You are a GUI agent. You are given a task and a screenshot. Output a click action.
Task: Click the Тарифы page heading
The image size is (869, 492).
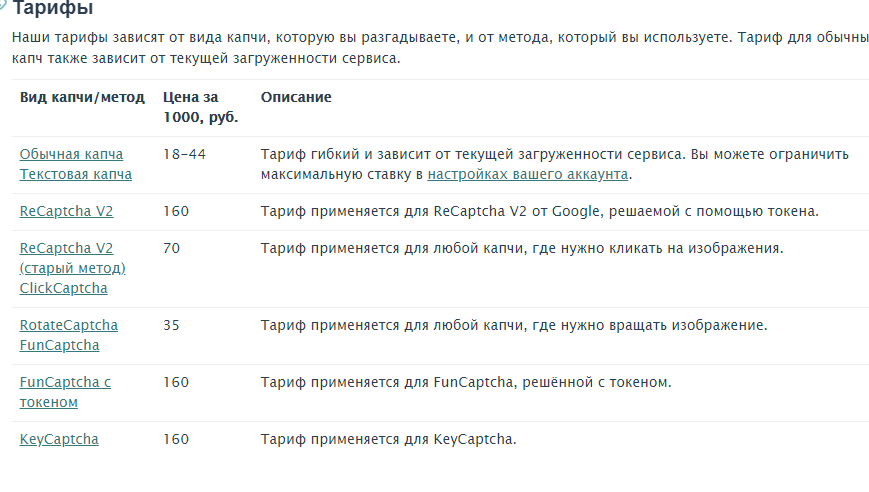click(53, 8)
